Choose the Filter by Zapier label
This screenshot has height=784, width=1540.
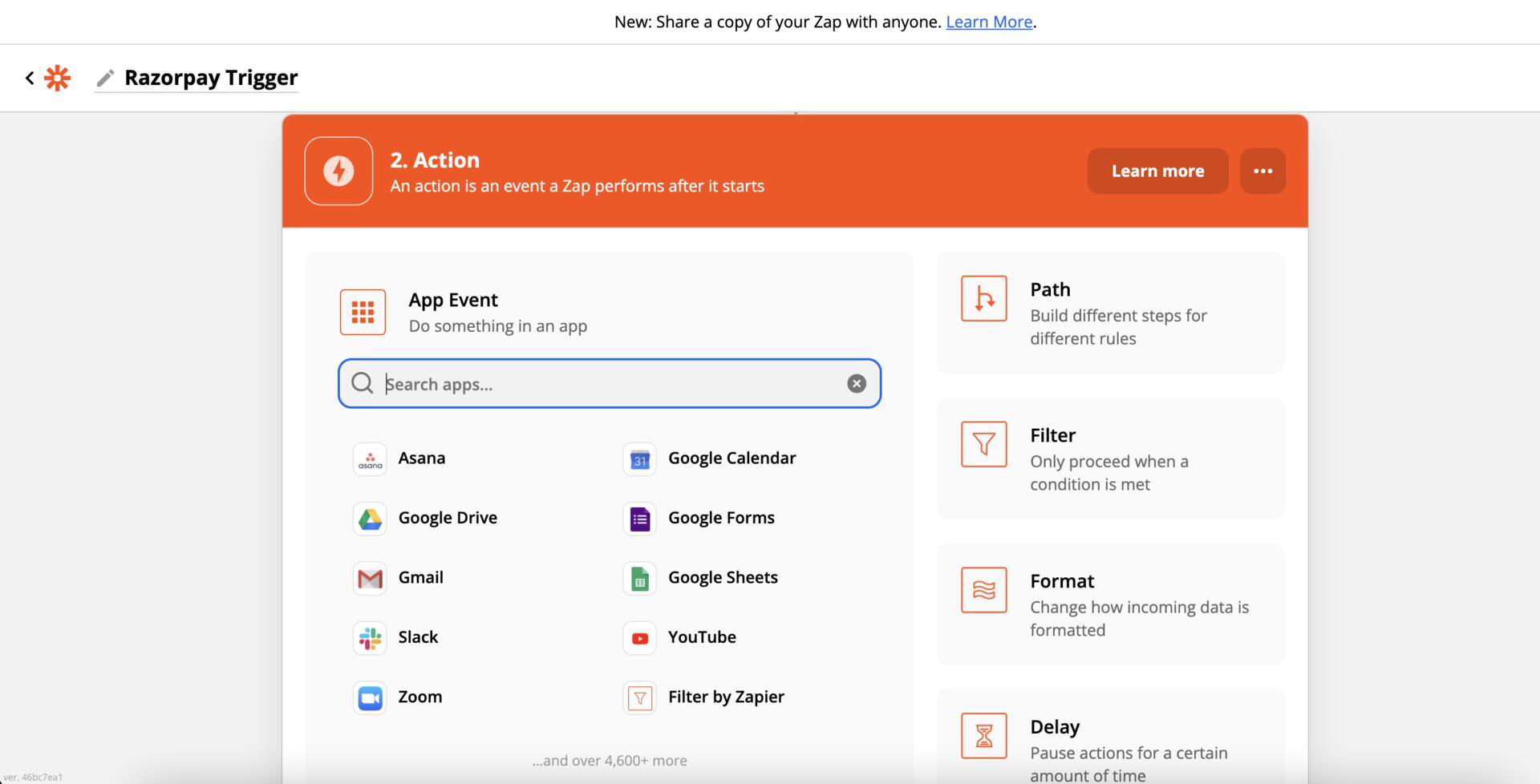[x=726, y=697]
